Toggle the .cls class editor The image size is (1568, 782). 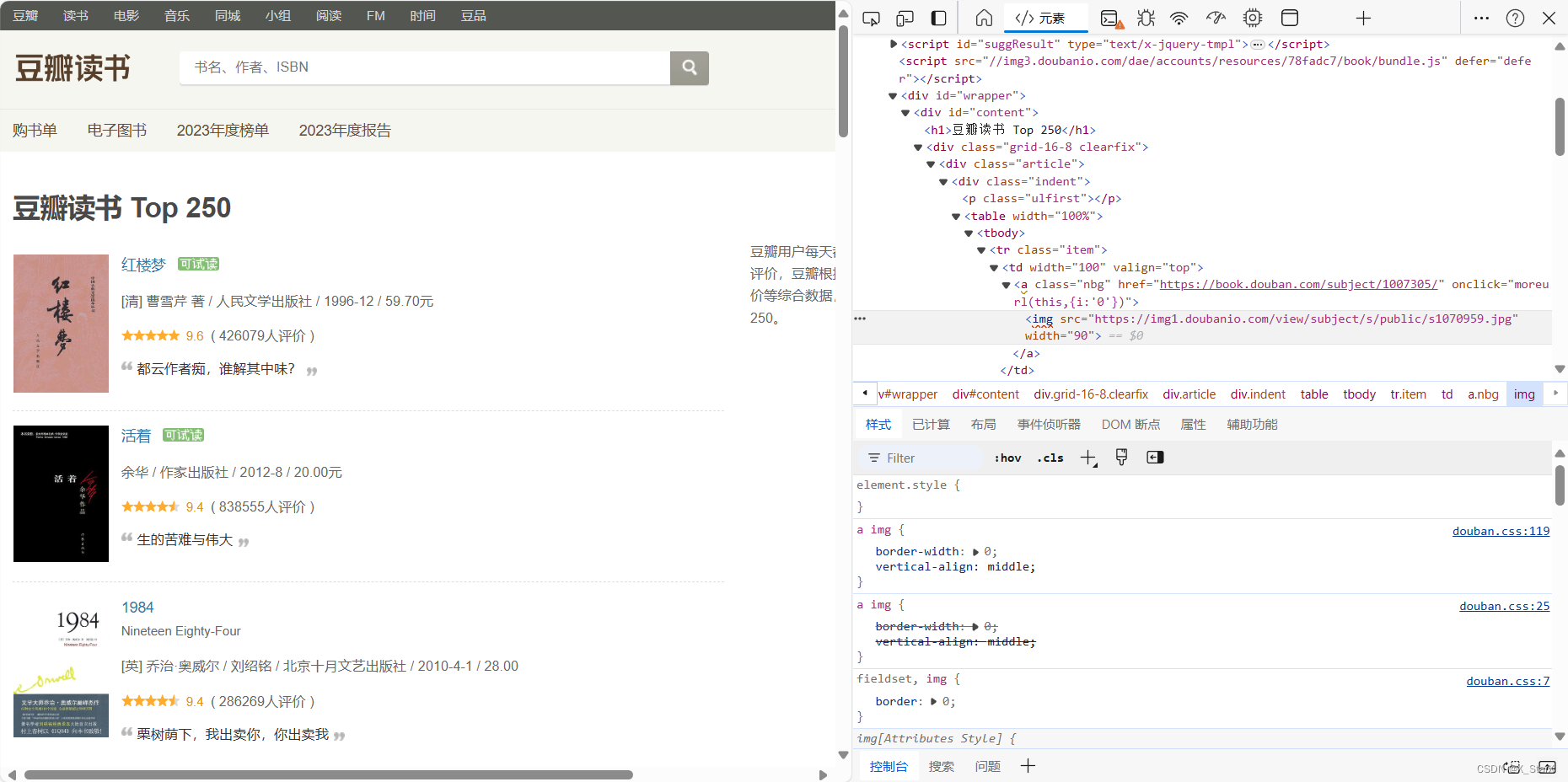point(1050,458)
